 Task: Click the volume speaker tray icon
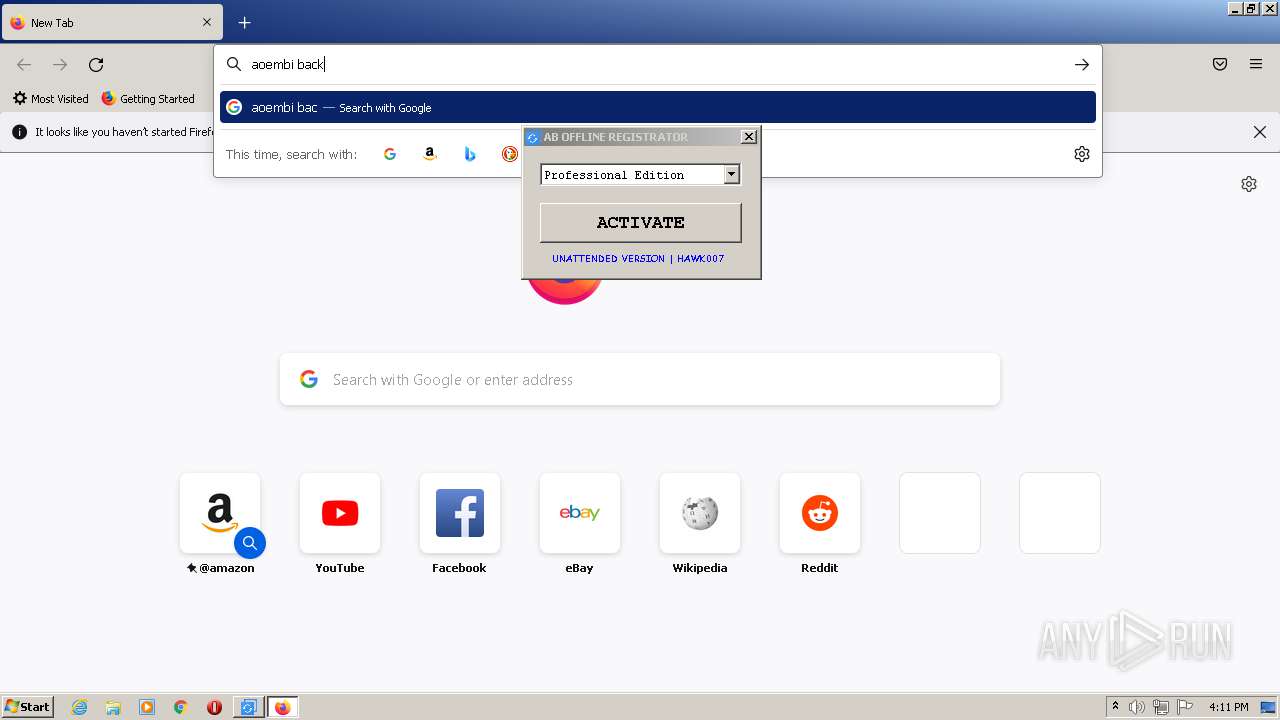1137,707
